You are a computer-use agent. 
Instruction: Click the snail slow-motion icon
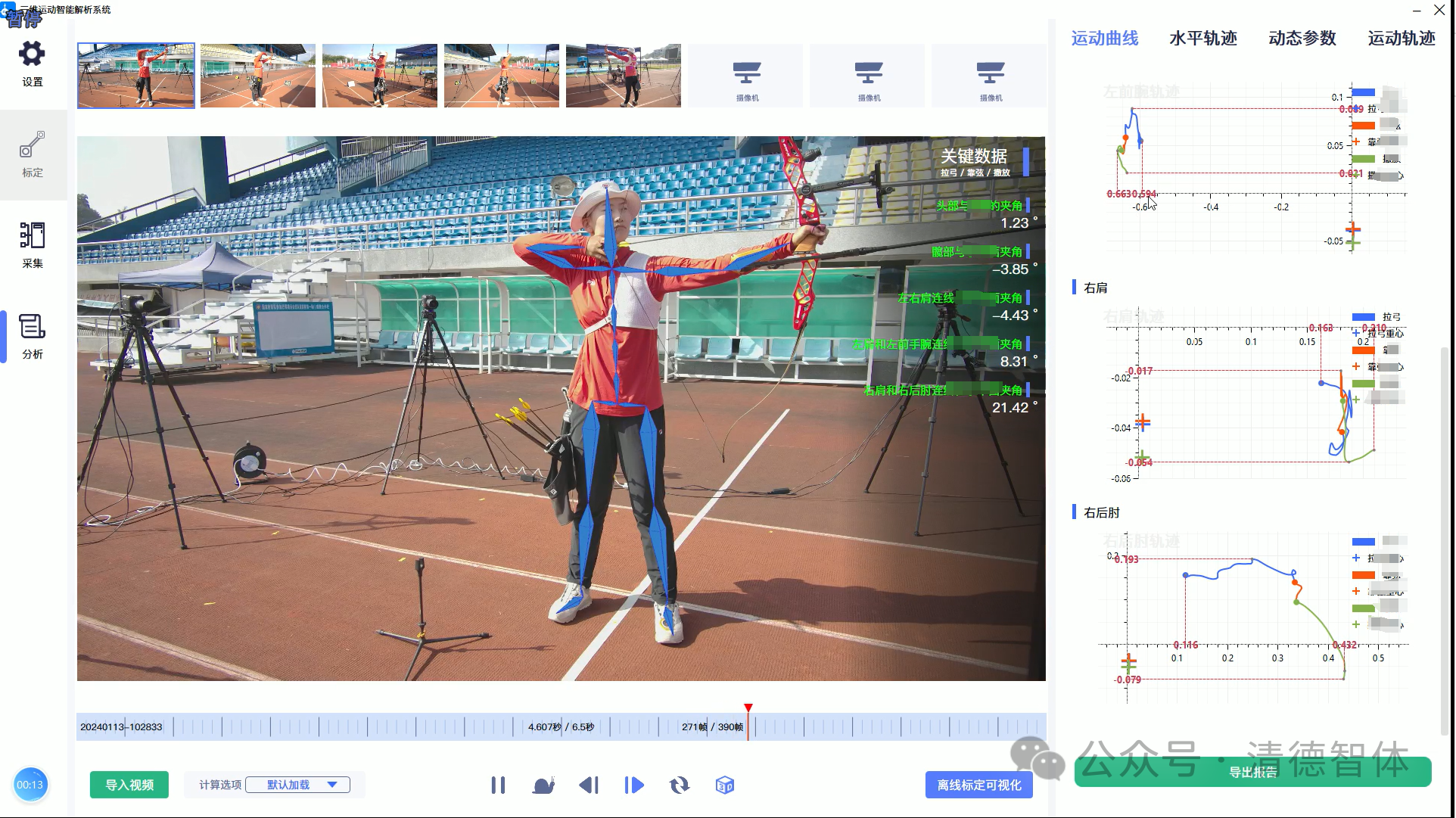click(x=543, y=785)
